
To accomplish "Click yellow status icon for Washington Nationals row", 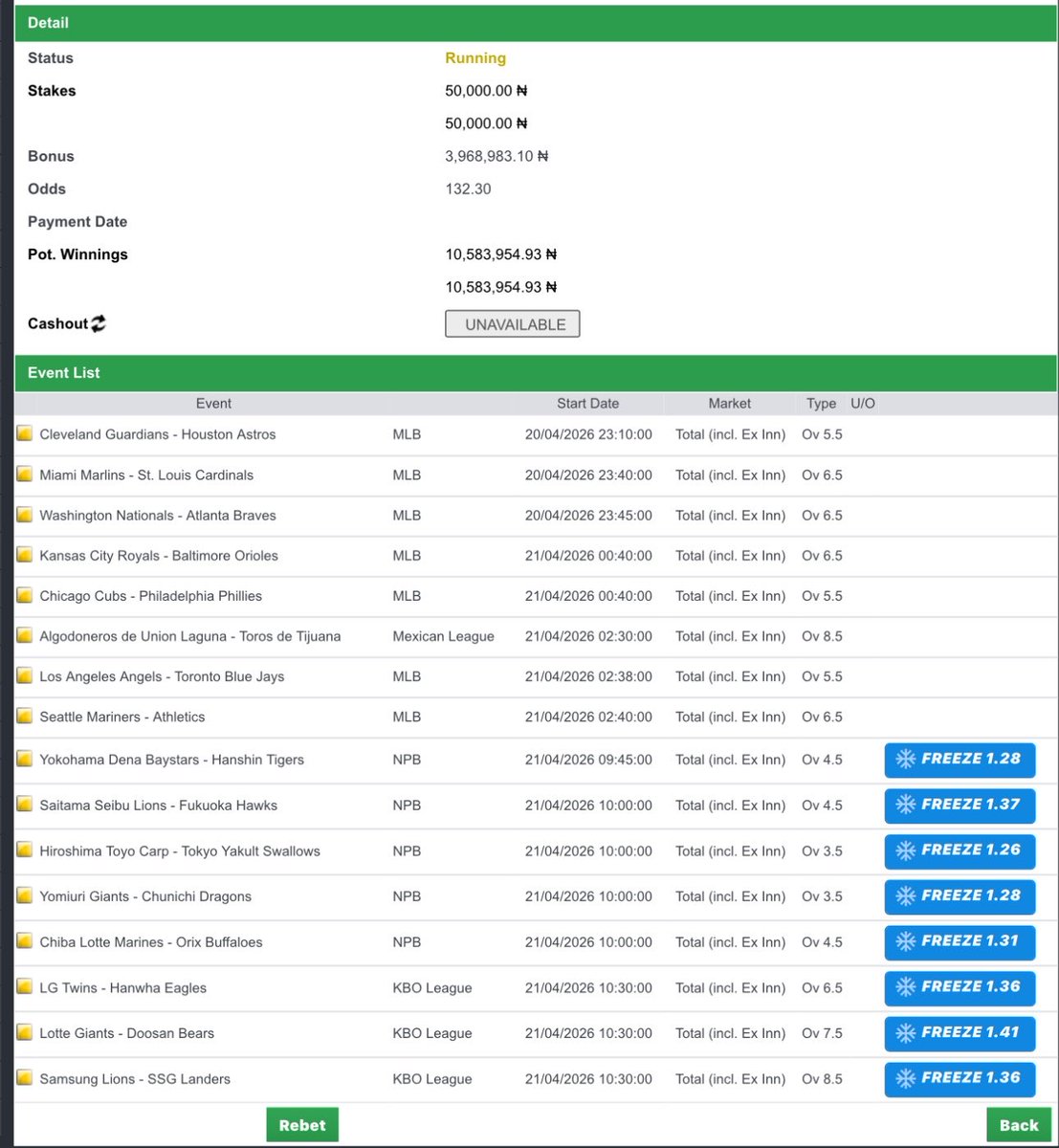I will tap(25, 515).
